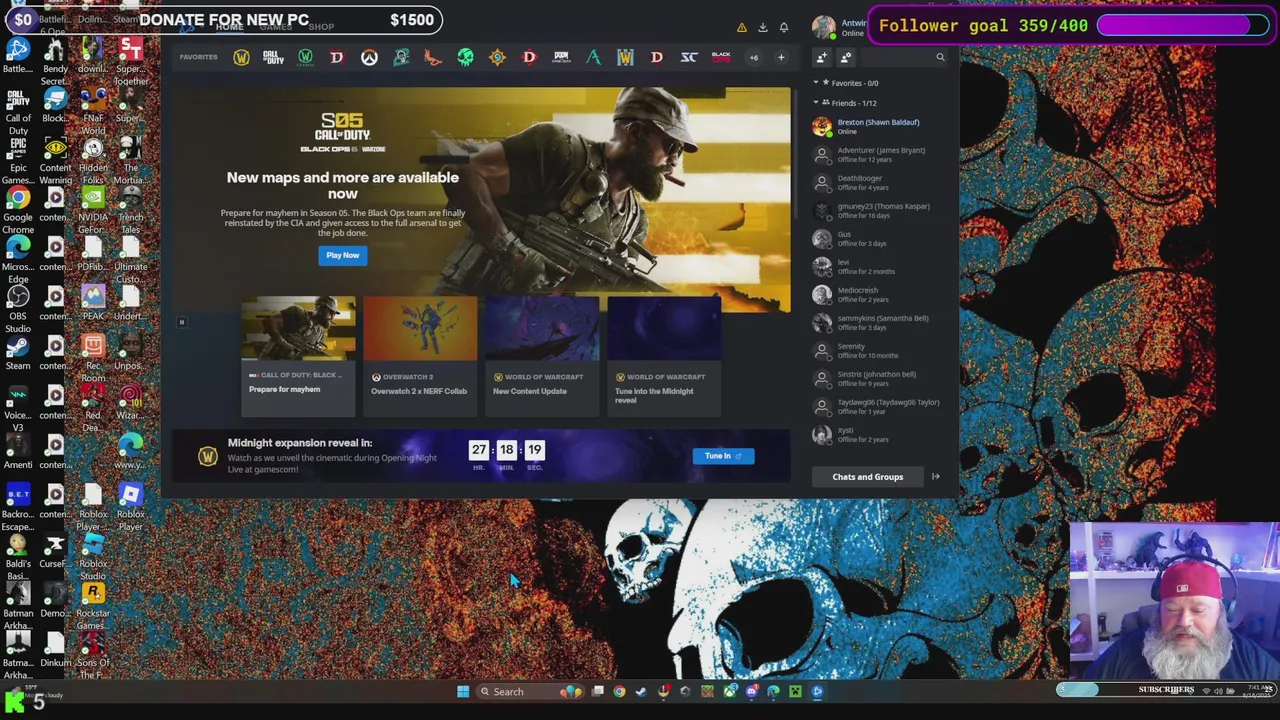Open Black Ops favorite icon

pyautogui.click(x=721, y=58)
